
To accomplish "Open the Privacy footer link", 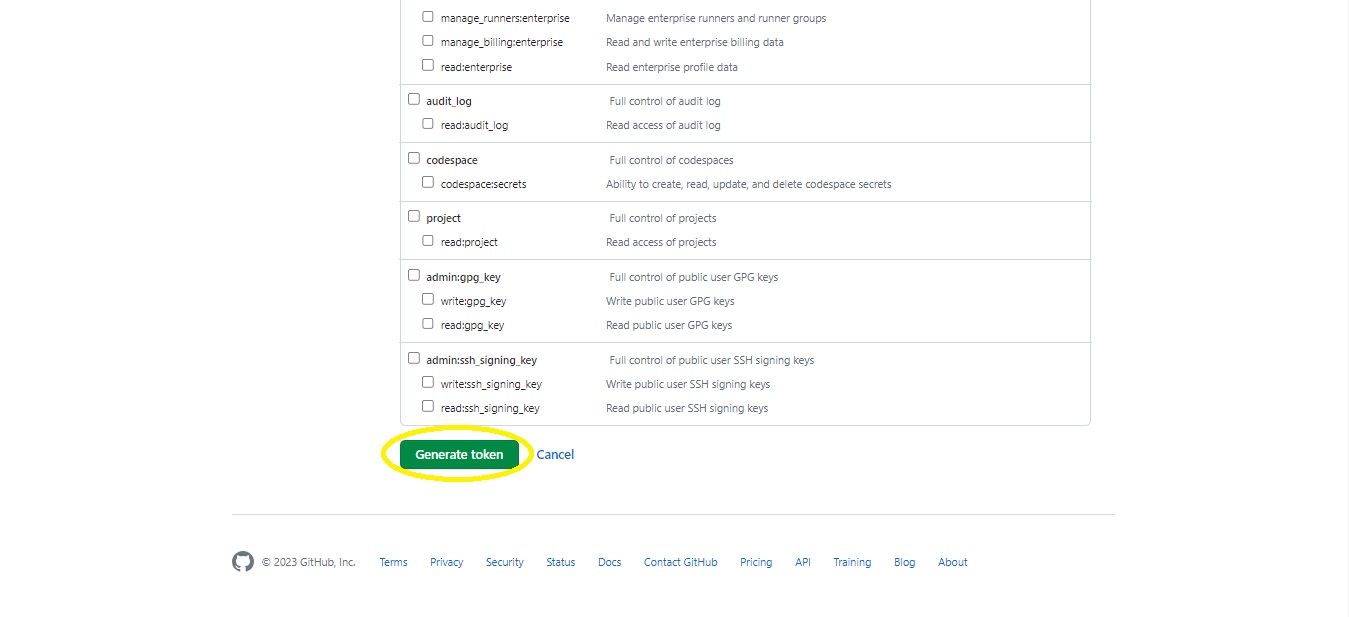I will (x=446, y=562).
